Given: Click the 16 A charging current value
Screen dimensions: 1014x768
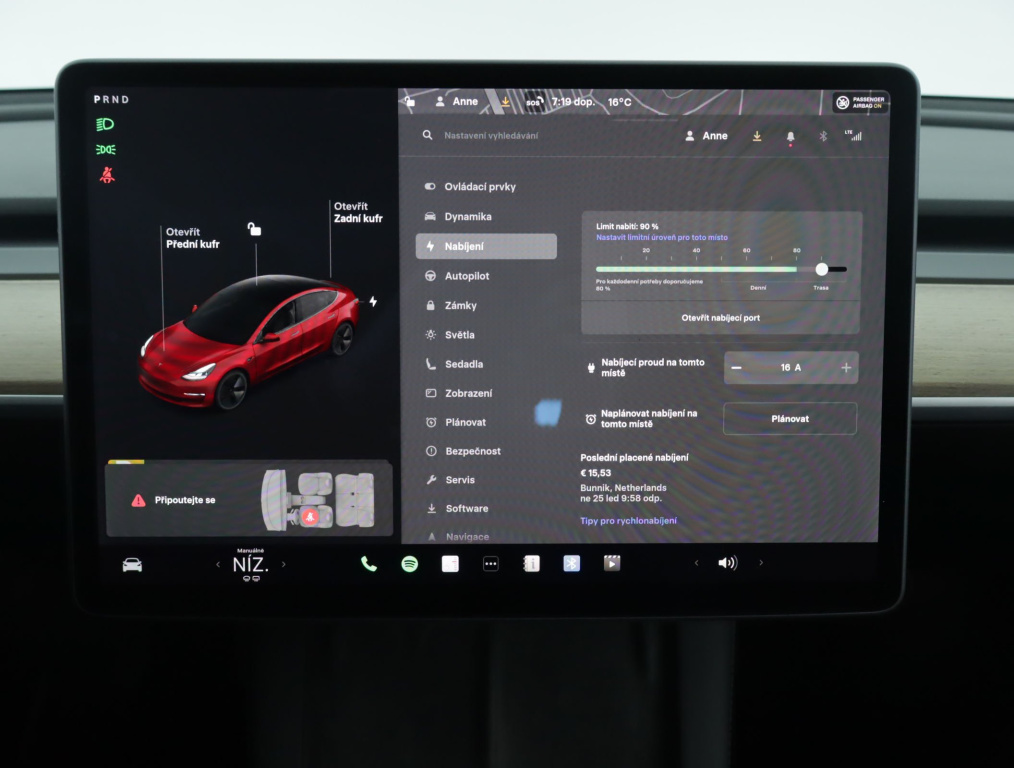Looking at the screenshot, I should coord(790,367).
